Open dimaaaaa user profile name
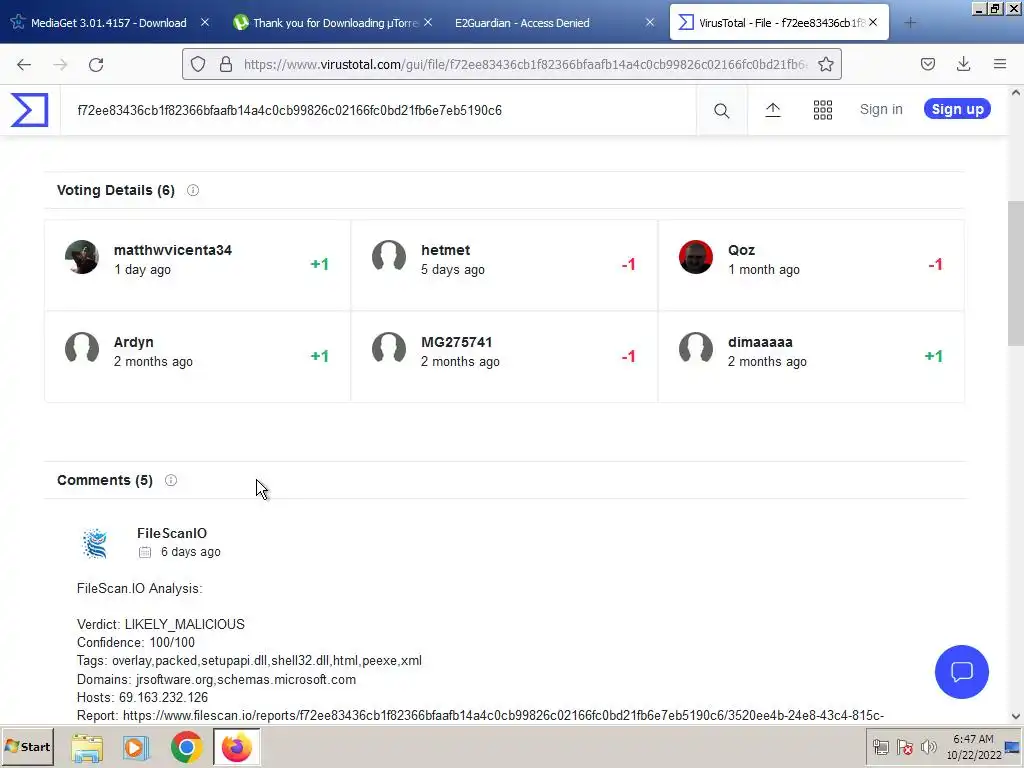 pos(760,342)
